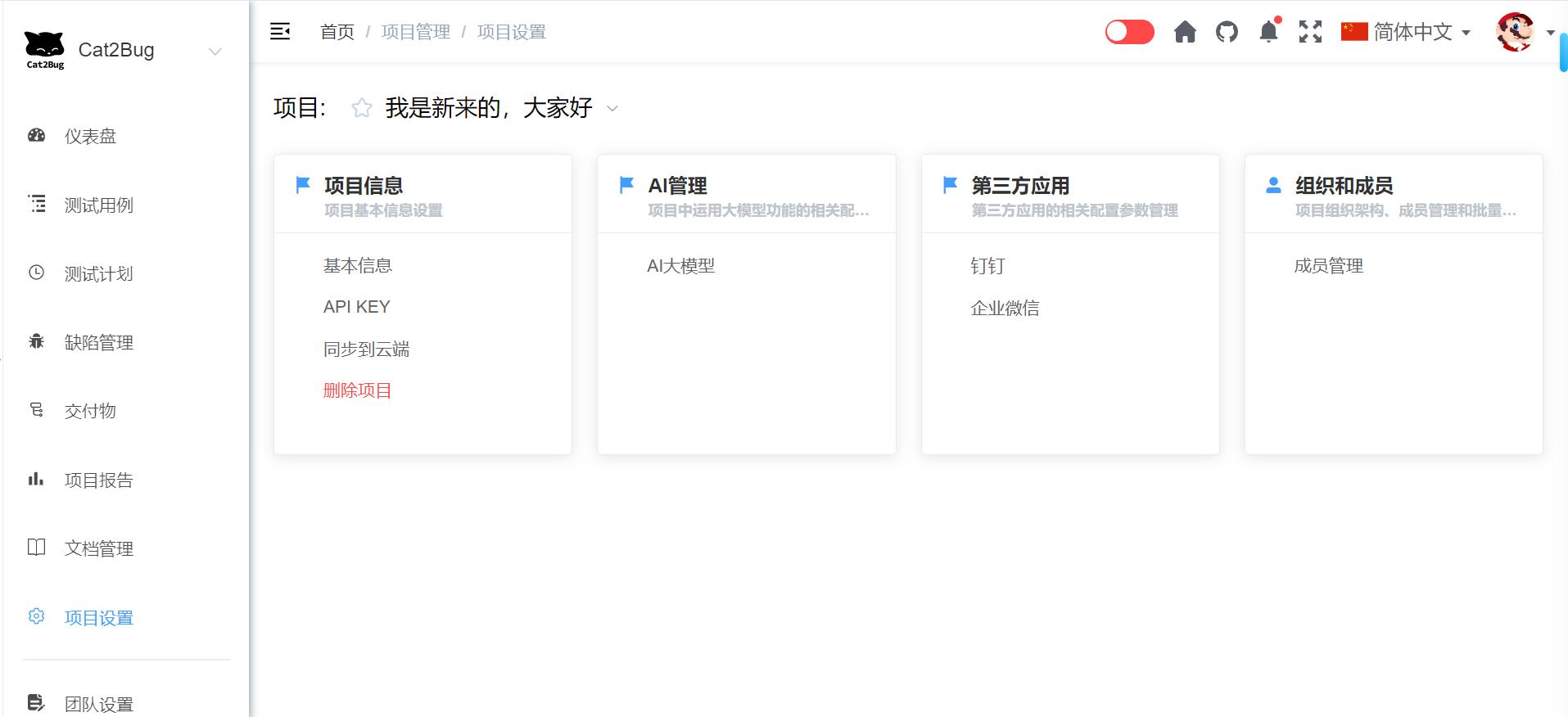Click the test plan clock icon
The image size is (1568, 717).
tap(37, 273)
